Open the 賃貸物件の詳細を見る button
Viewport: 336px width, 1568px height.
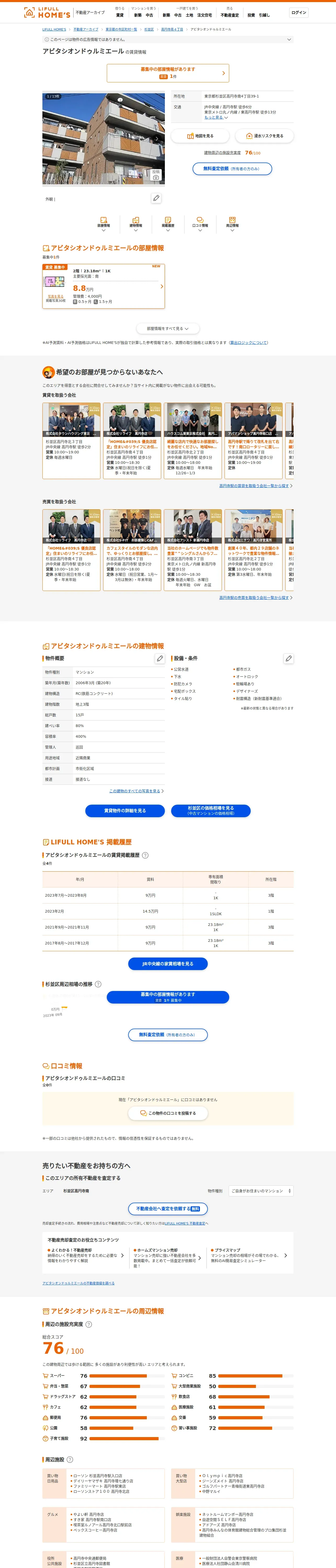click(x=125, y=811)
